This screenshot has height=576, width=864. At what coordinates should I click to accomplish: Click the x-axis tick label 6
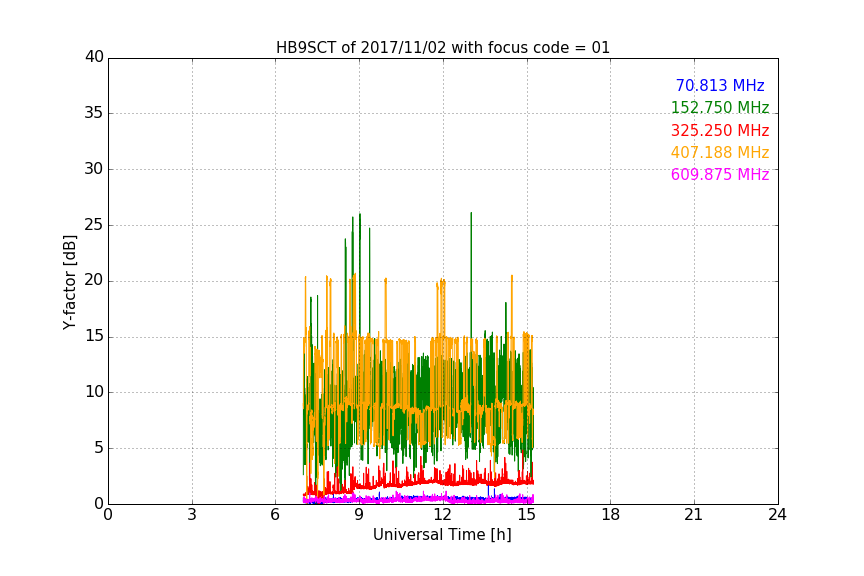pyautogui.click(x=275, y=515)
